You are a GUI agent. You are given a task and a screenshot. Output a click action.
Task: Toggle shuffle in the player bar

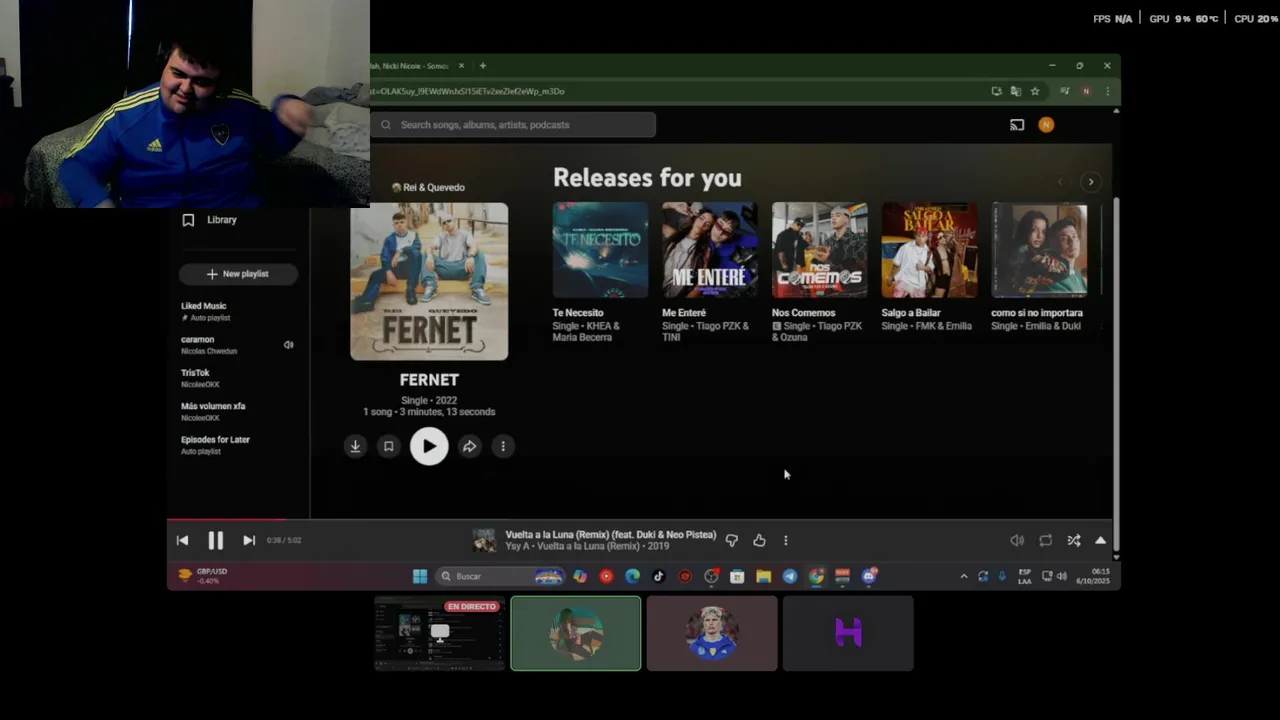click(x=1073, y=540)
